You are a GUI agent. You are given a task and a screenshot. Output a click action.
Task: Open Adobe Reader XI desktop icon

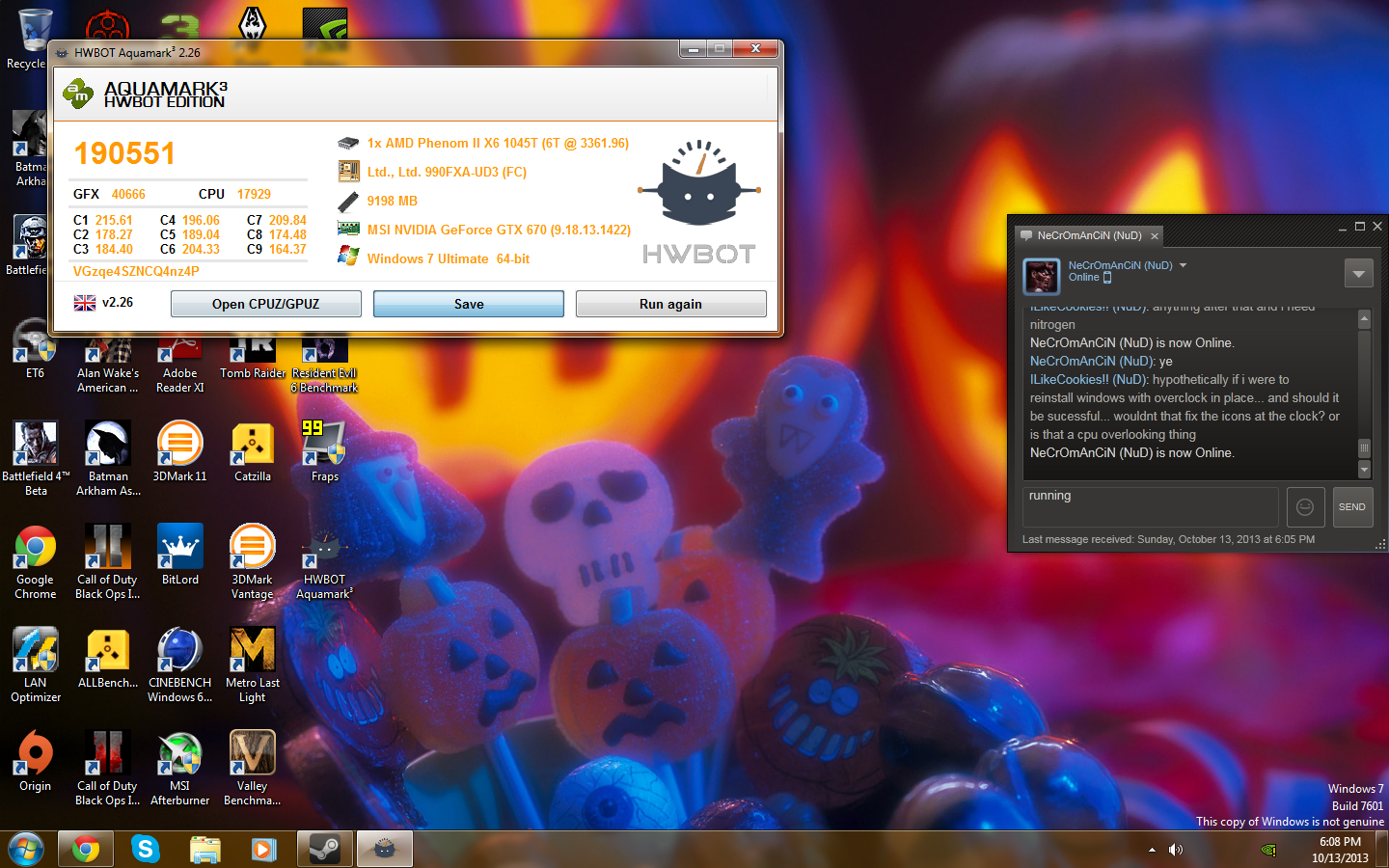[x=179, y=366]
